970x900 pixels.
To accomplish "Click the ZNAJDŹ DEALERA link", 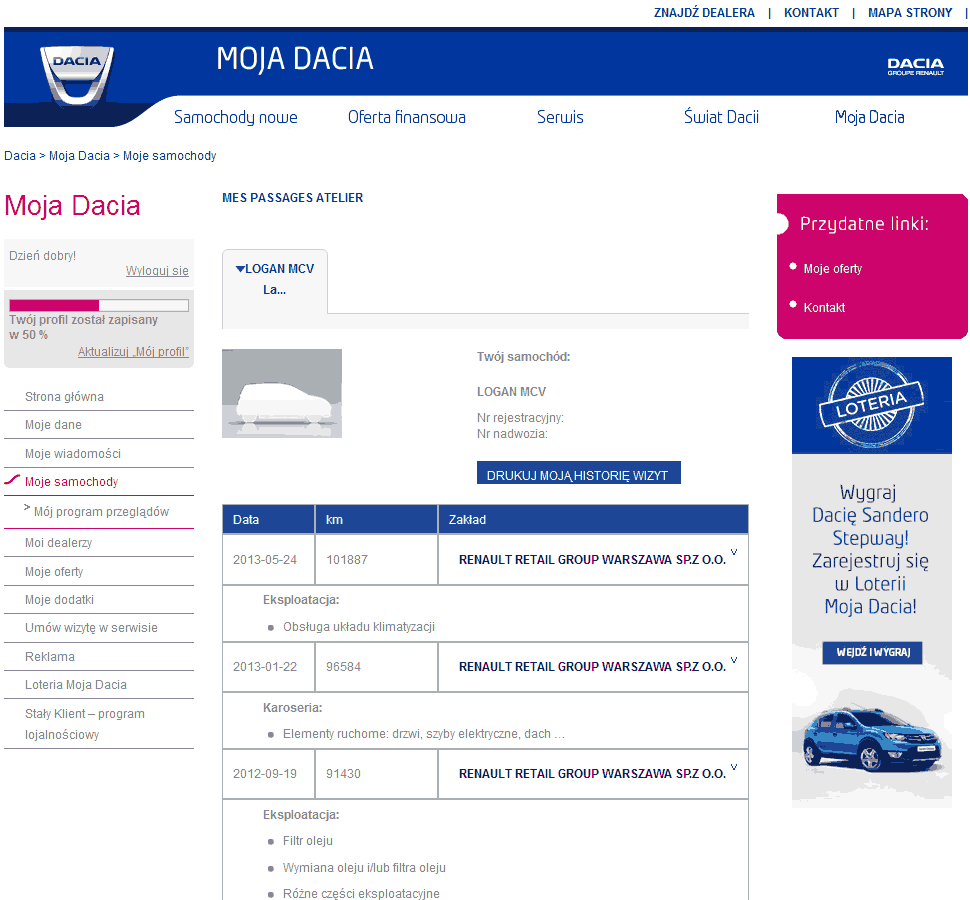I will 704,12.
